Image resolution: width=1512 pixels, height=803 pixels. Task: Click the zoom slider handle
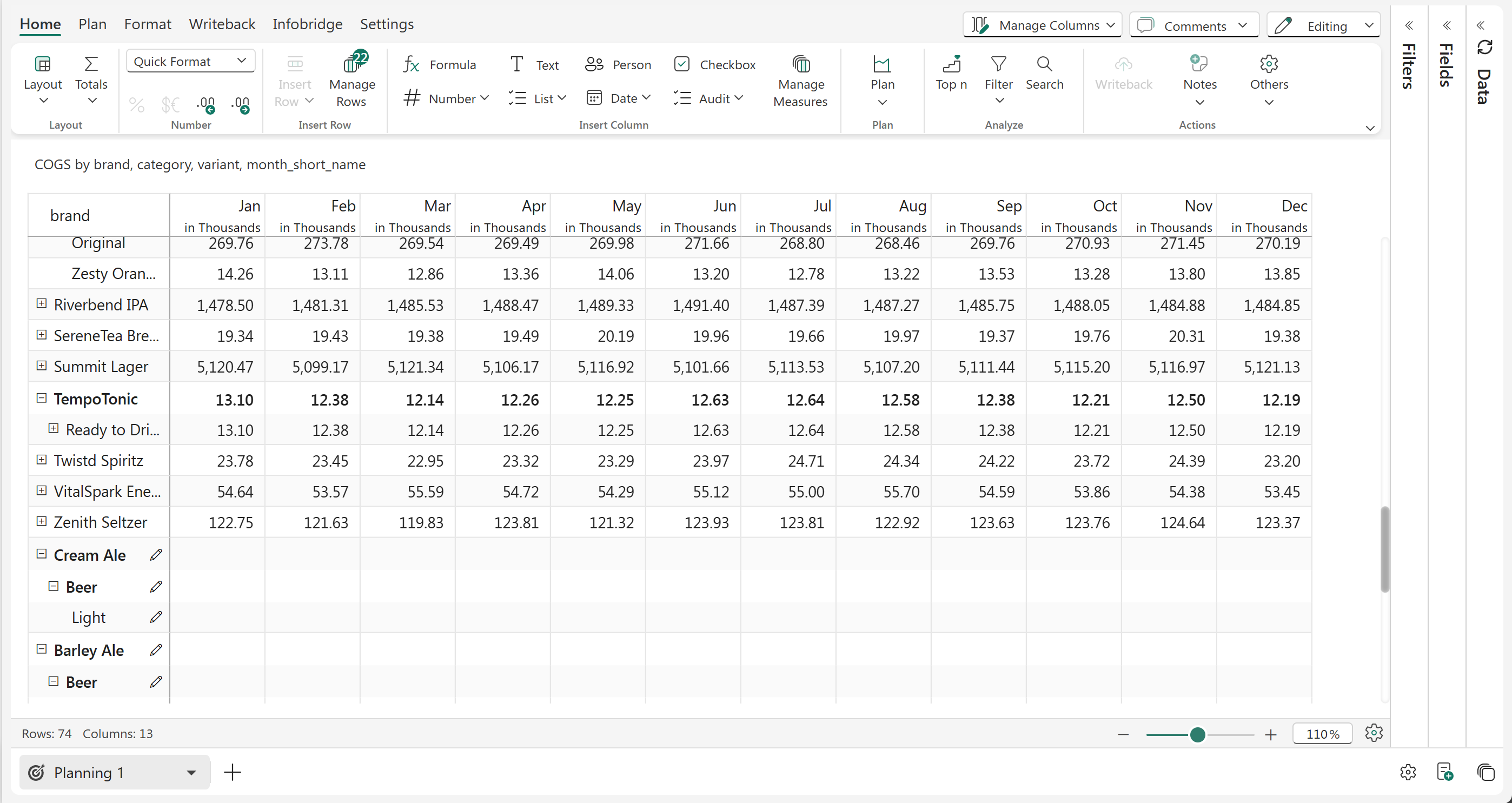[1197, 734]
